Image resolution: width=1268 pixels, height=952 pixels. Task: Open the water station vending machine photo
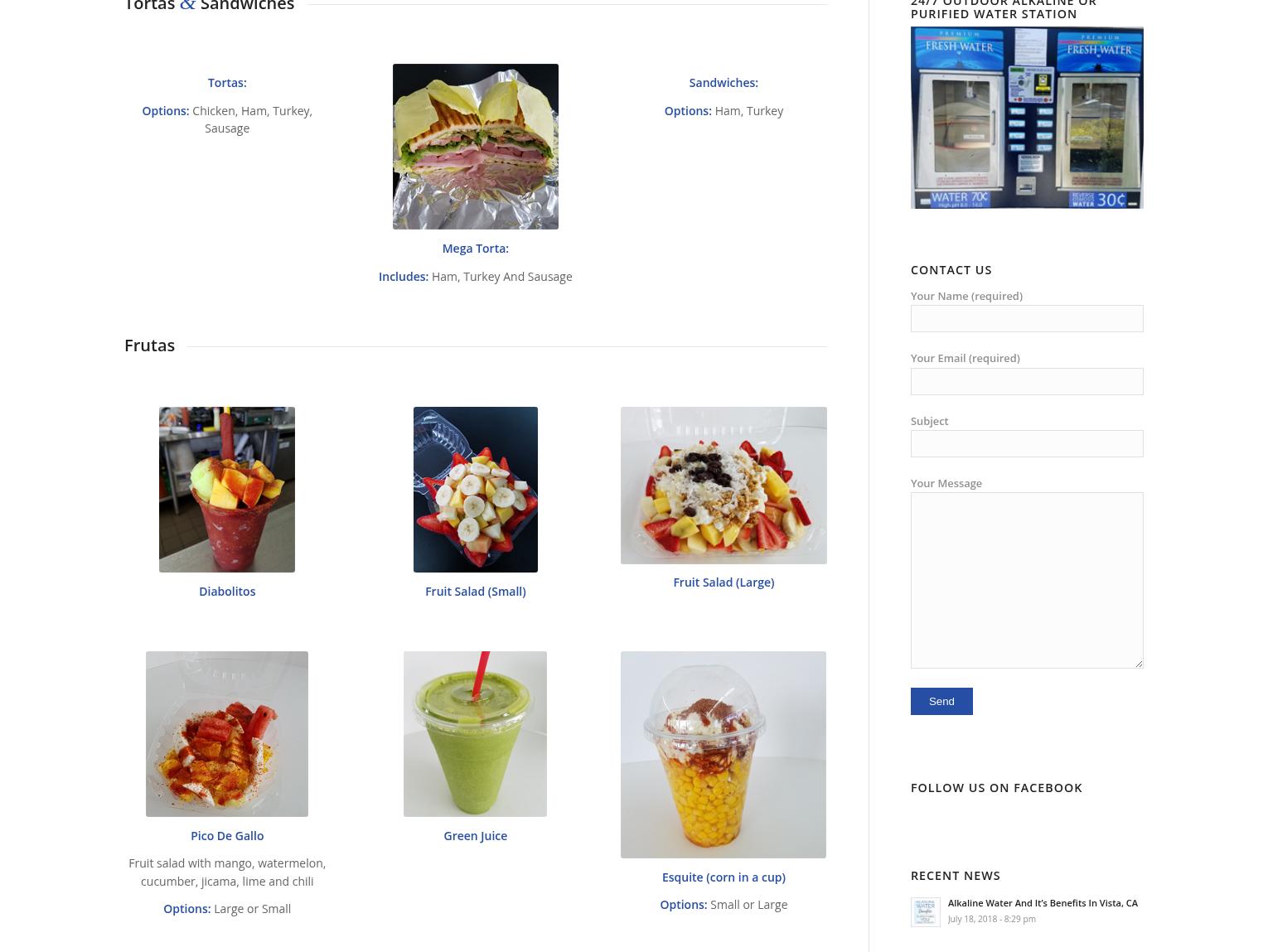(x=1027, y=118)
